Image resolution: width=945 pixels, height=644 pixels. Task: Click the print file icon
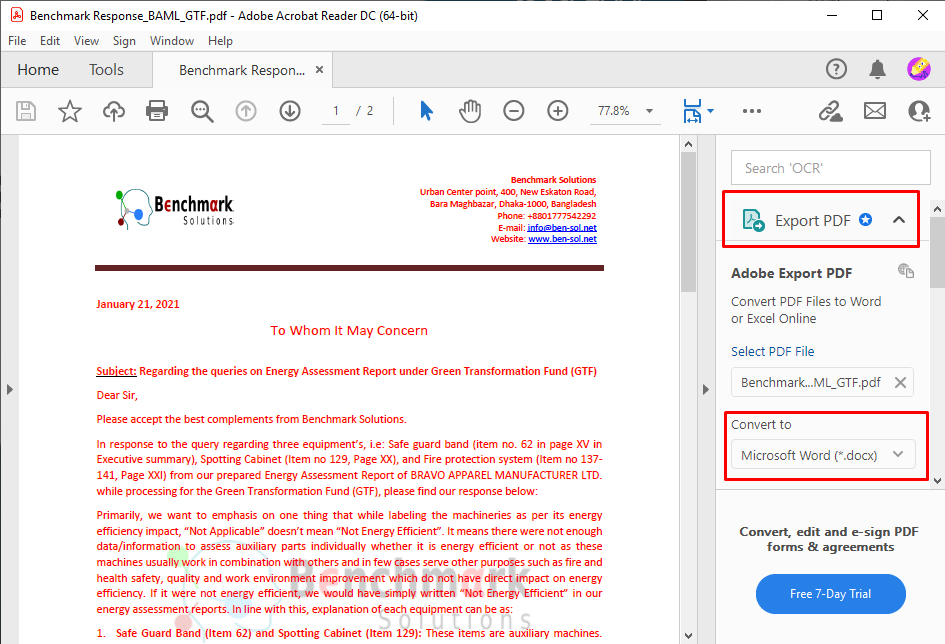click(157, 111)
